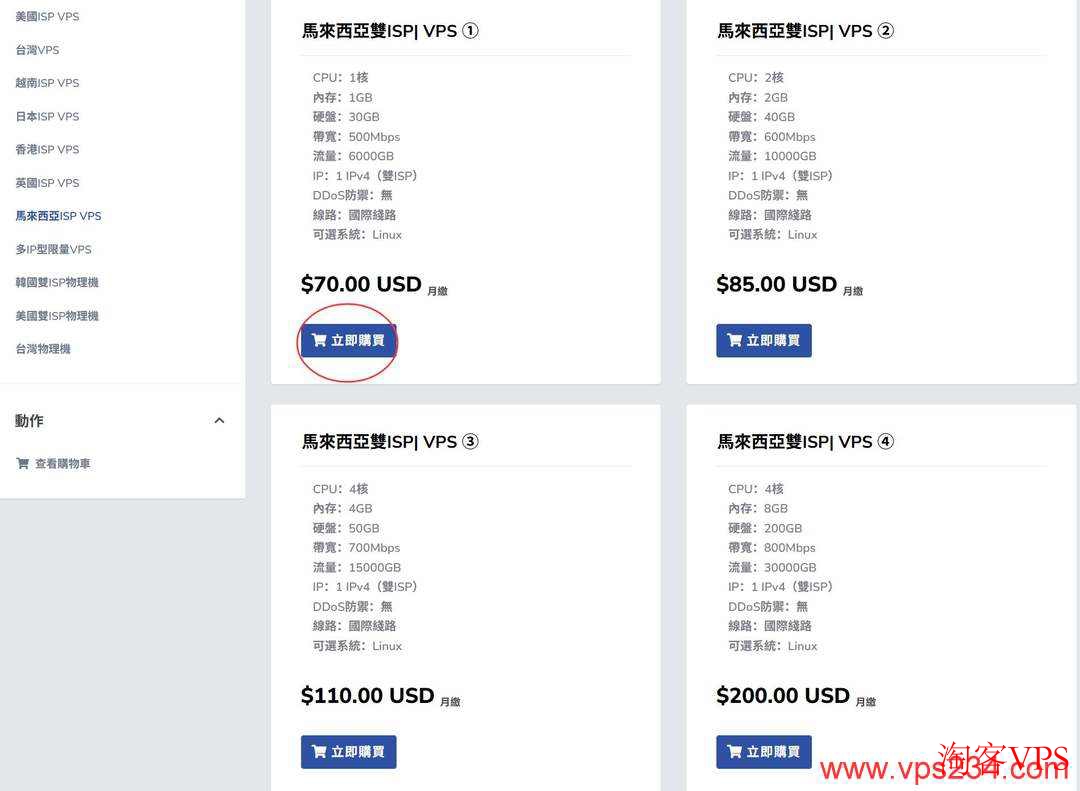Click 立即購買 under the $200.00 plan
The height and width of the screenshot is (791, 1080).
pos(764,751)
